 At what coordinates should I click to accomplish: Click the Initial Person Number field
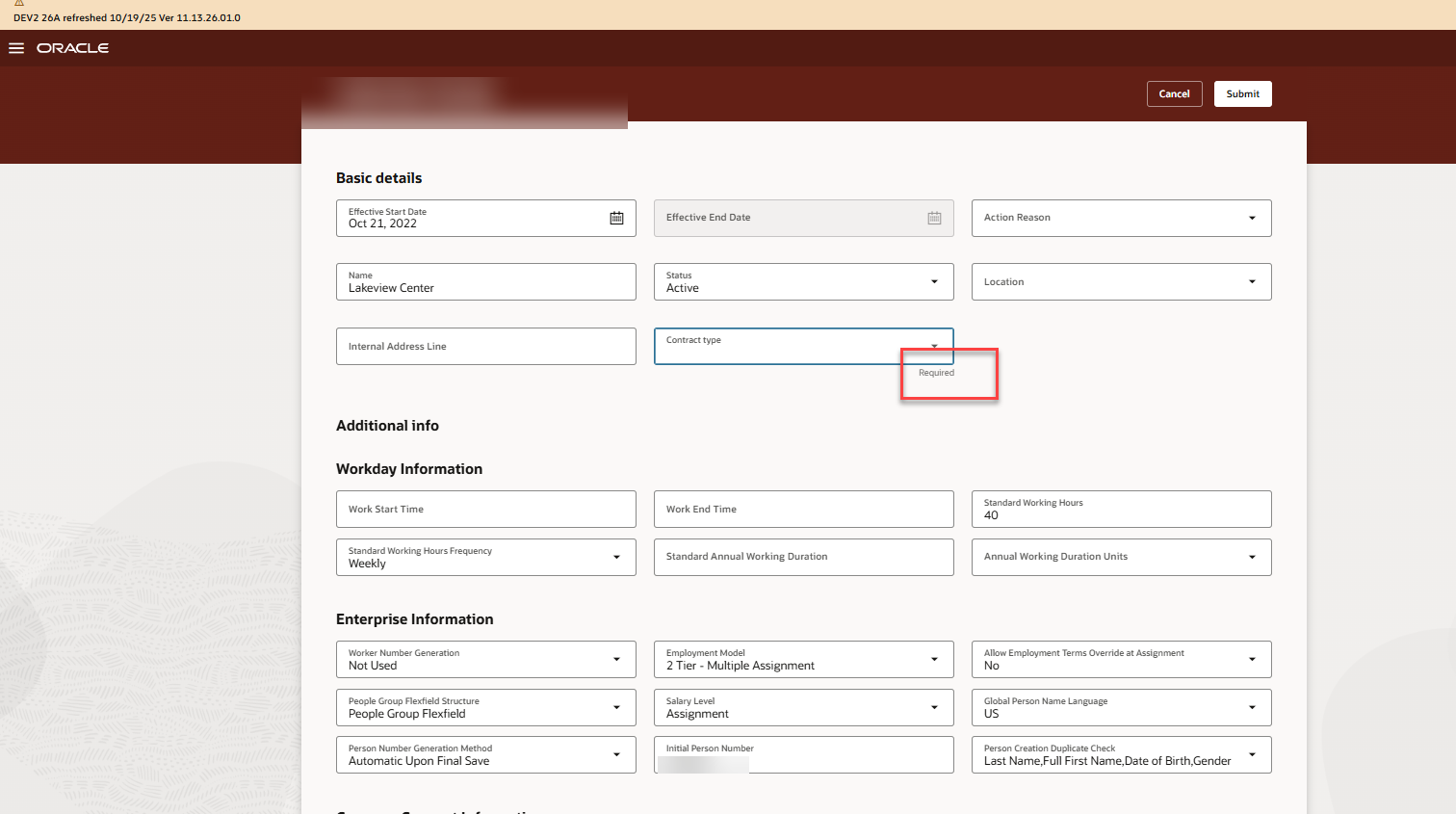pyautogui.click(x=804, y=754)
